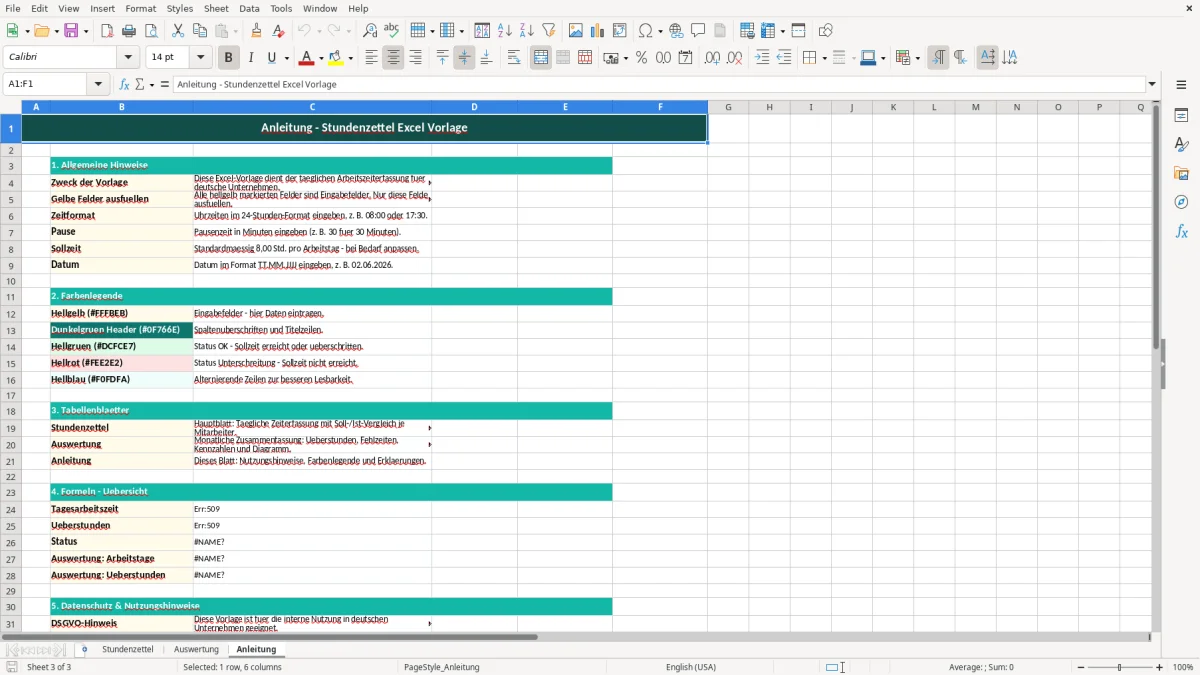Select column D header
Screen dimensions: 1200x675
474,107
